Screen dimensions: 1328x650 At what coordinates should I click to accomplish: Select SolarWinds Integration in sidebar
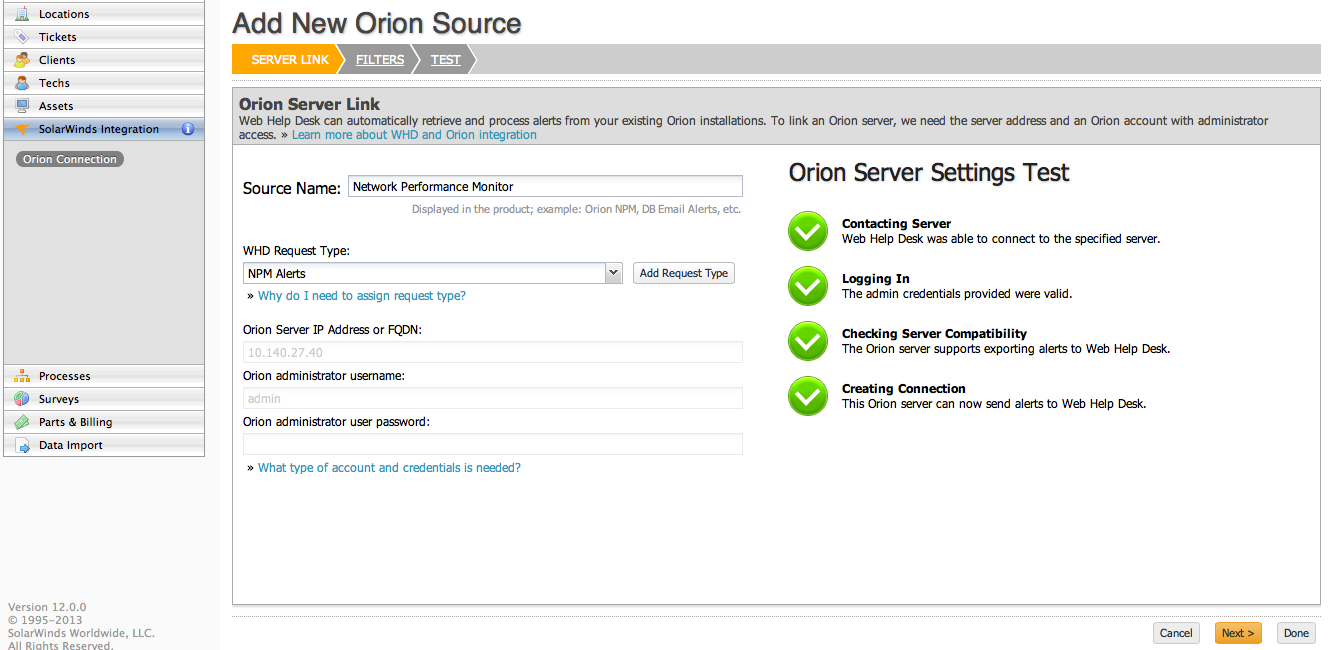tap(104, 129)
